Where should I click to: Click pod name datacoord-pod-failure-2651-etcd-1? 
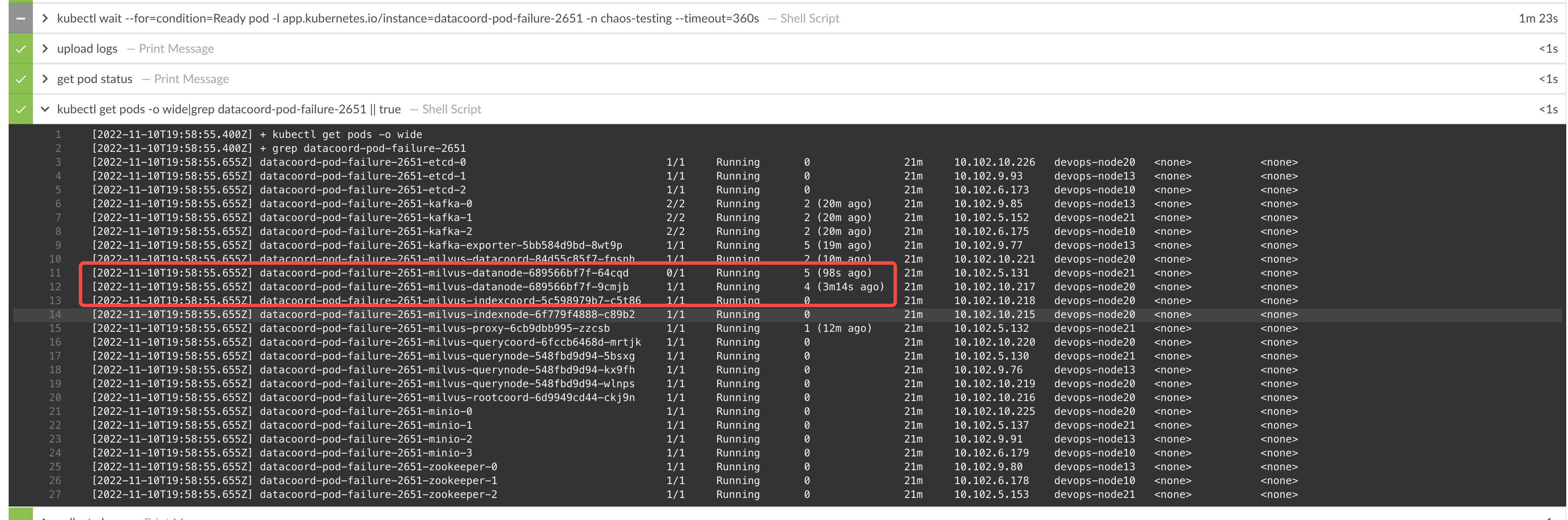[363, 177]
